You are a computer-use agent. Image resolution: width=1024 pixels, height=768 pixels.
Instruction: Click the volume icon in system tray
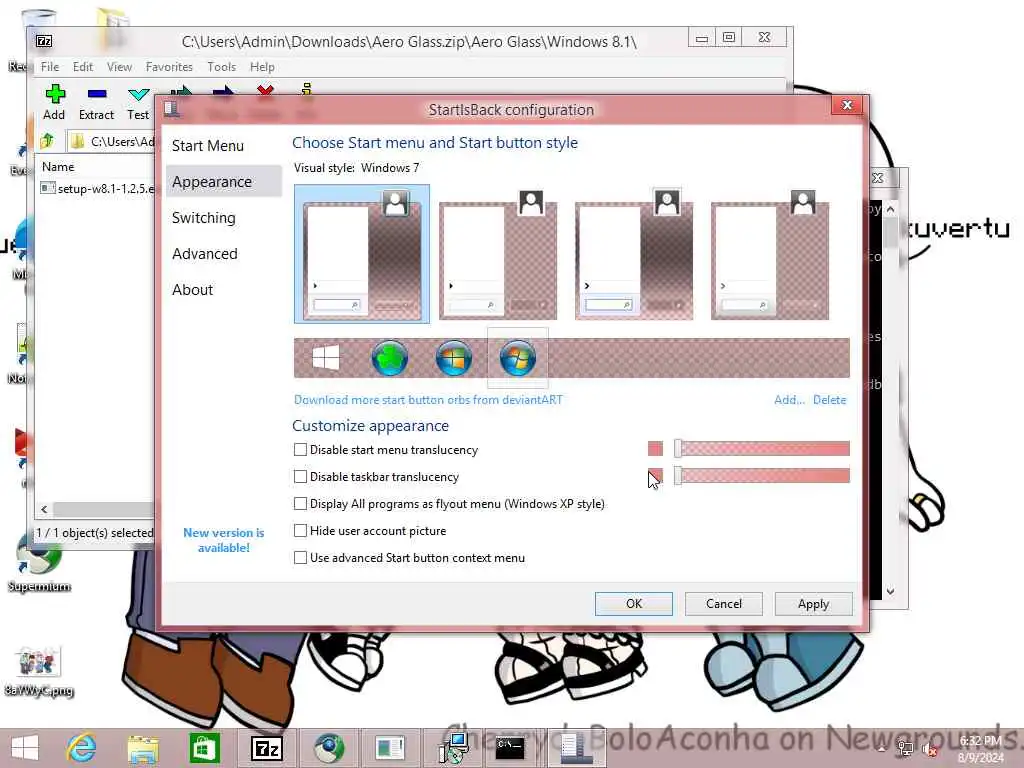pos(930,749)
